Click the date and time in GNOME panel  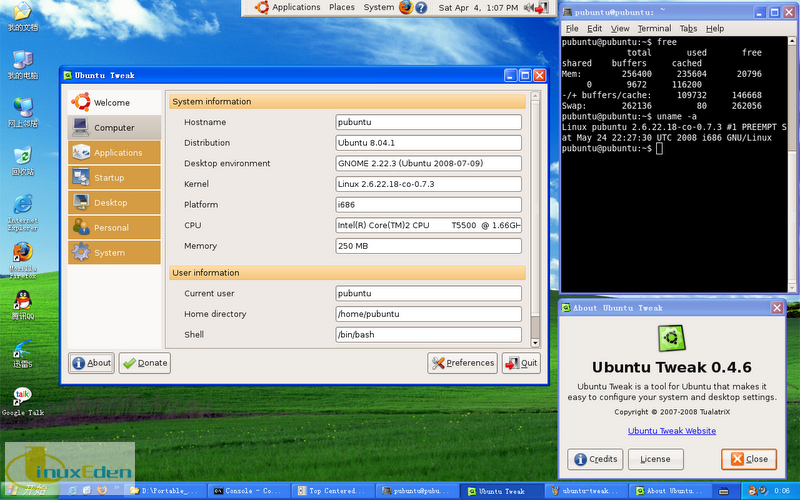(478, 8)
